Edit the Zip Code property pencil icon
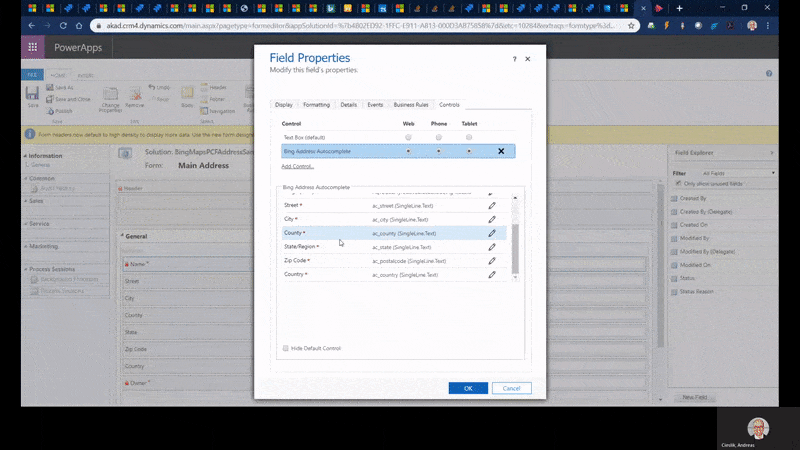This screenshot has height=450, width=800. 492,261
